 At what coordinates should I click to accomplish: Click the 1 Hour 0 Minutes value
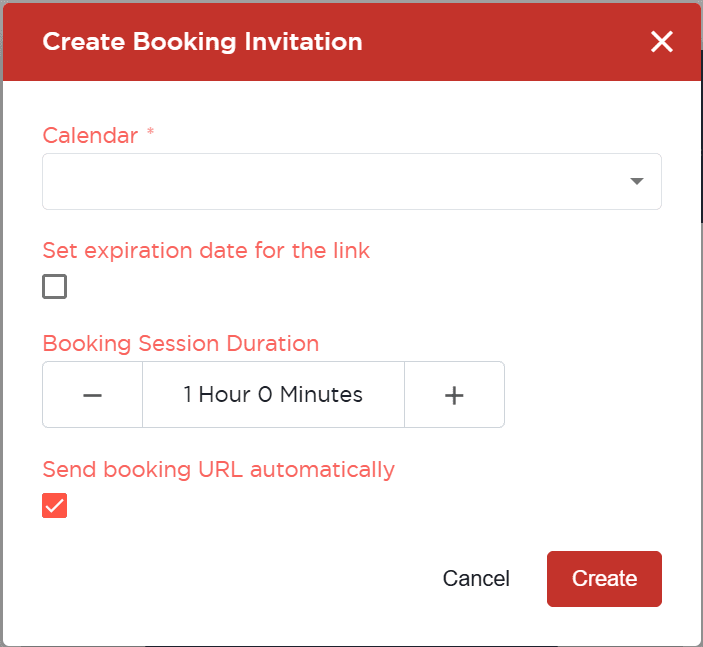[x=273, y=395]
